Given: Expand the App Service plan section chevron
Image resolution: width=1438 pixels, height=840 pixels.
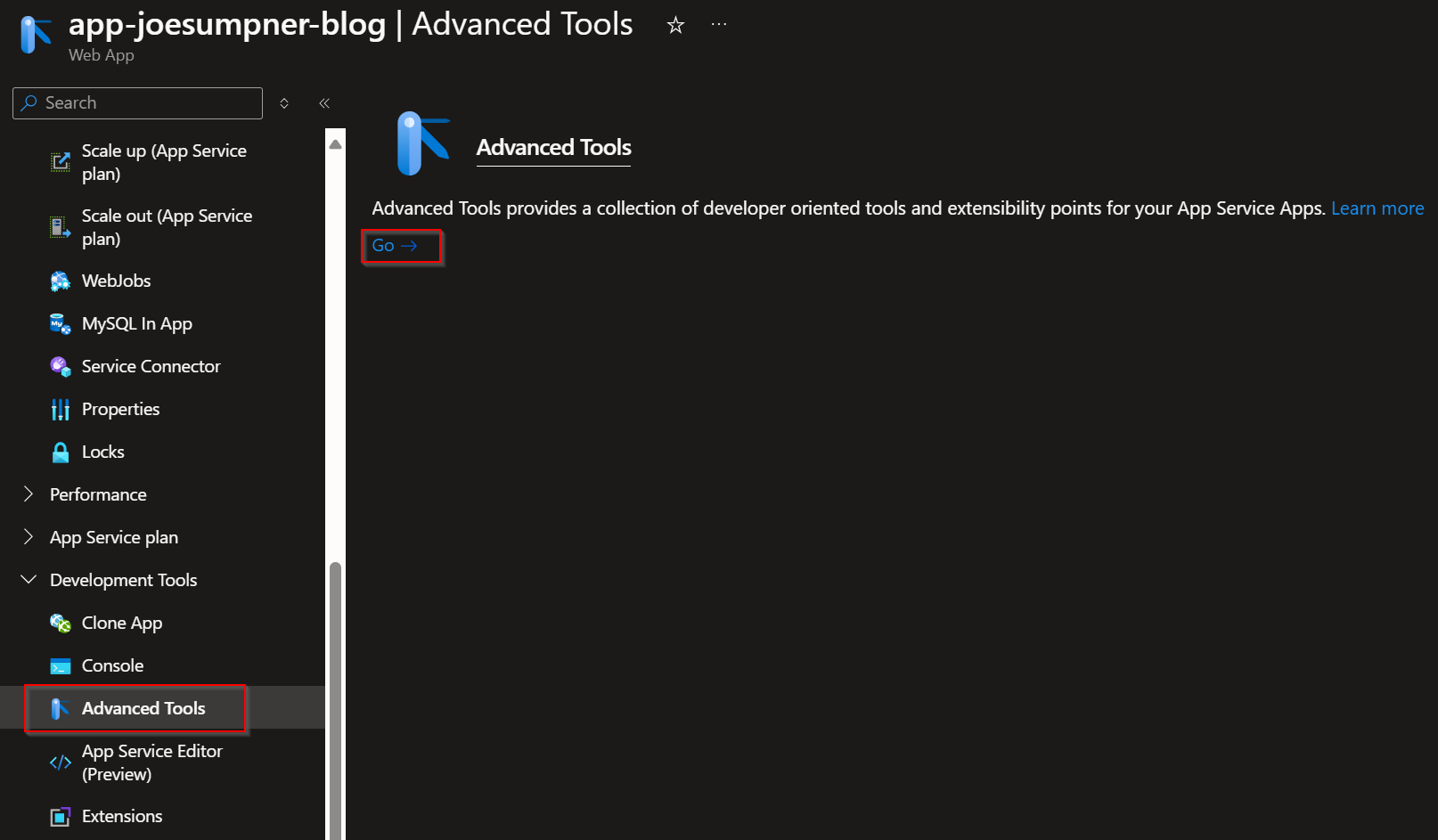Looking at the screenshot, I should (x=29, y=537).
